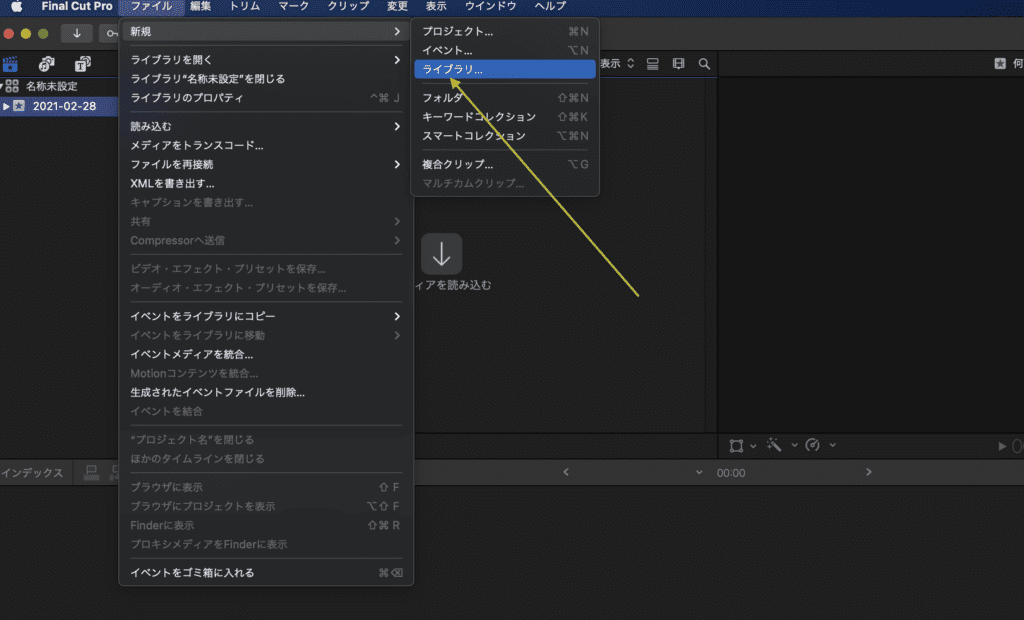The width and height of the screenshot is (1024, 620).
Task: Choose 複合クリップ...
Action: pyautogui.click(x=505, y=165)
